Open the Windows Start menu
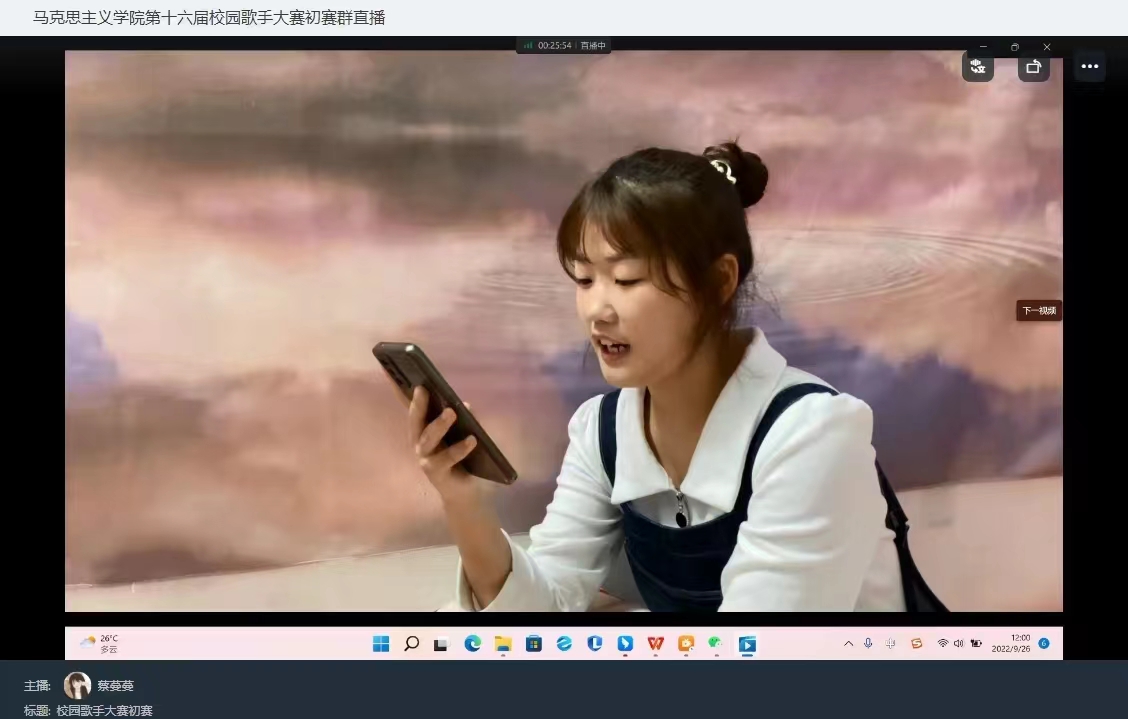The height and width of the screenshot is (719, 1128). click(381, 644)
